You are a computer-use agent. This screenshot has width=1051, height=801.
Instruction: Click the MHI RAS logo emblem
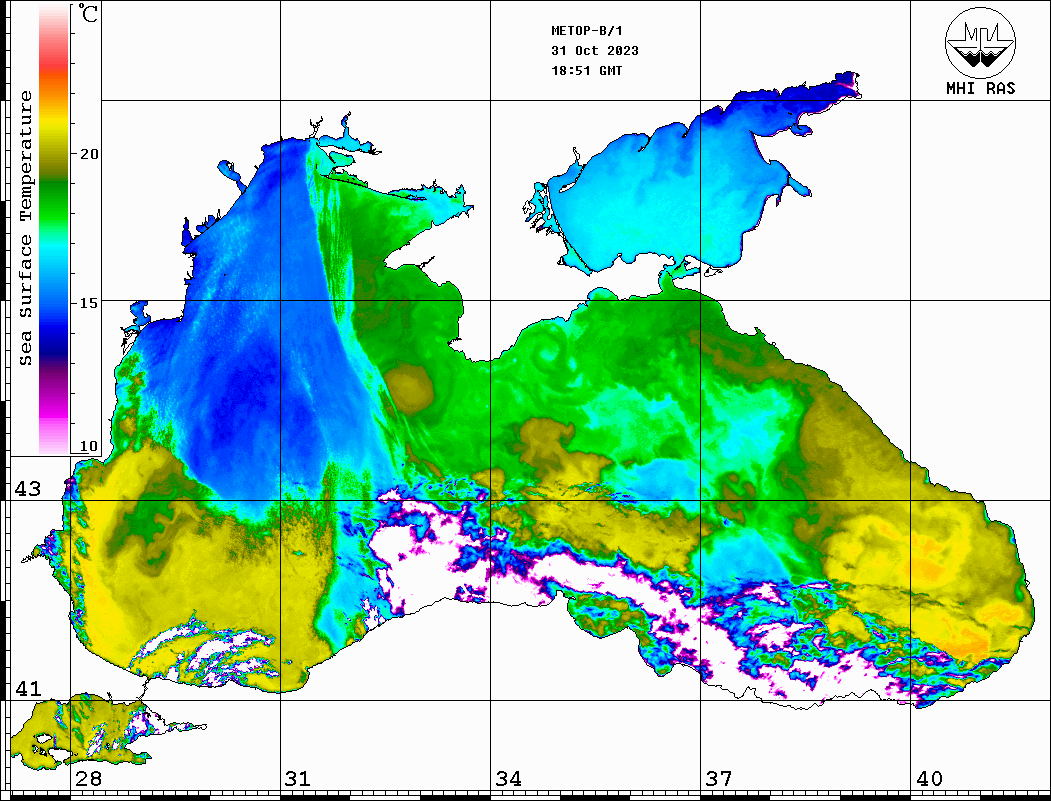coord(981,42)
